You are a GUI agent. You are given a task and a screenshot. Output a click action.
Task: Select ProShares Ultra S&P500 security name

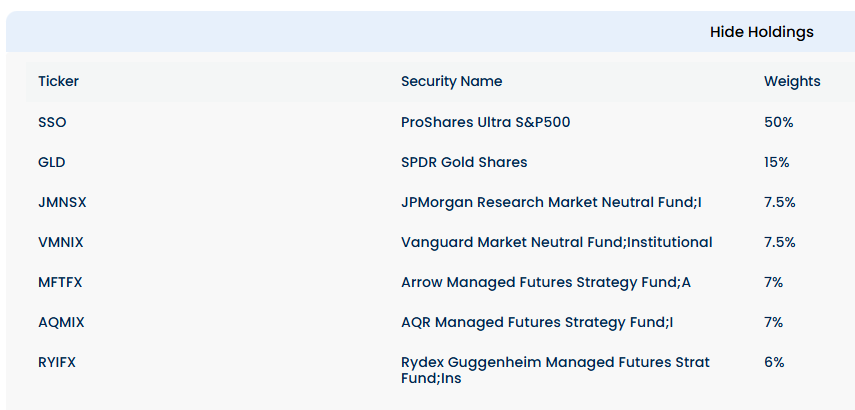485,122
